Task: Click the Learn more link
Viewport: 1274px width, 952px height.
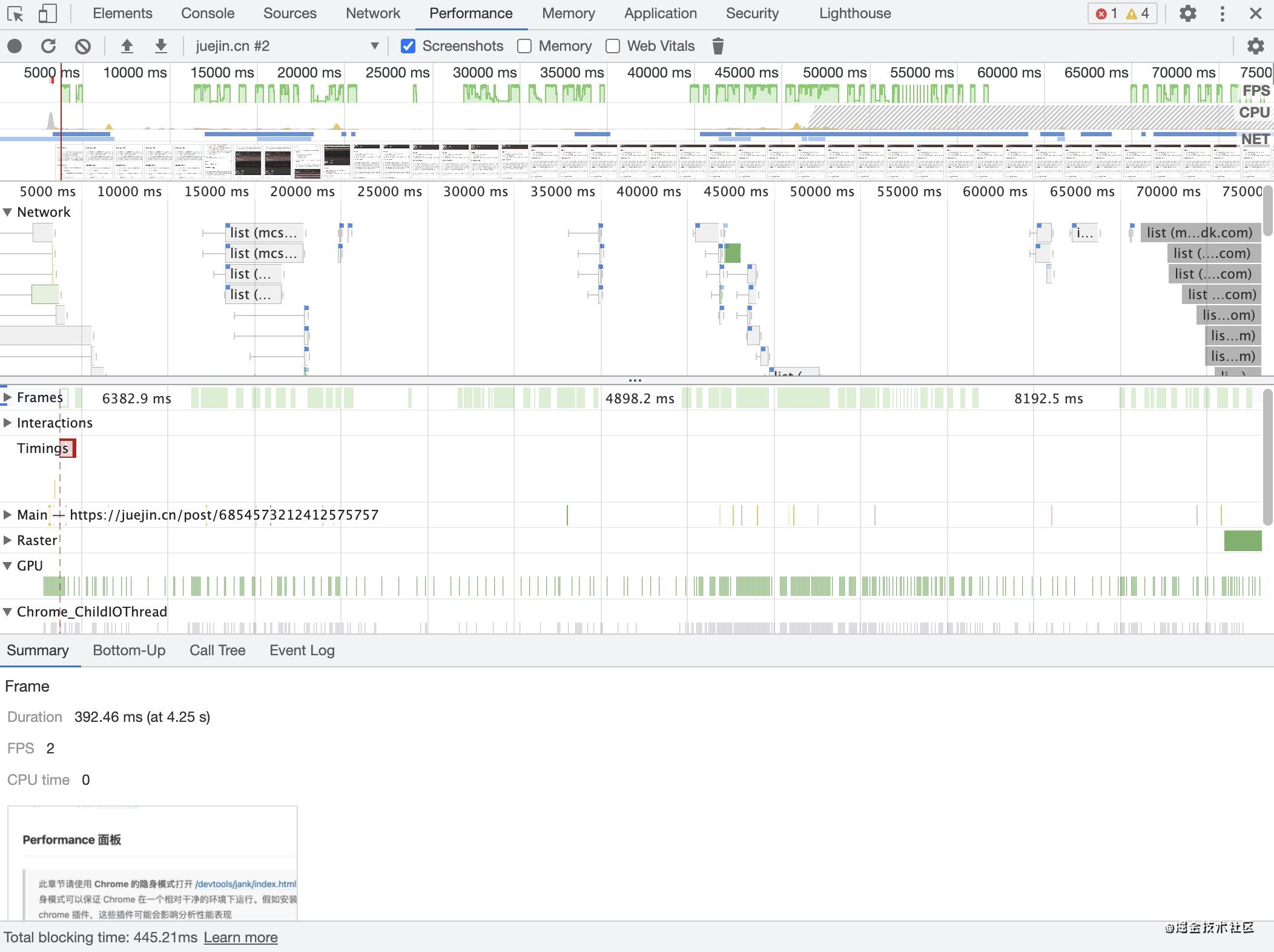Action: pos(240,937)
